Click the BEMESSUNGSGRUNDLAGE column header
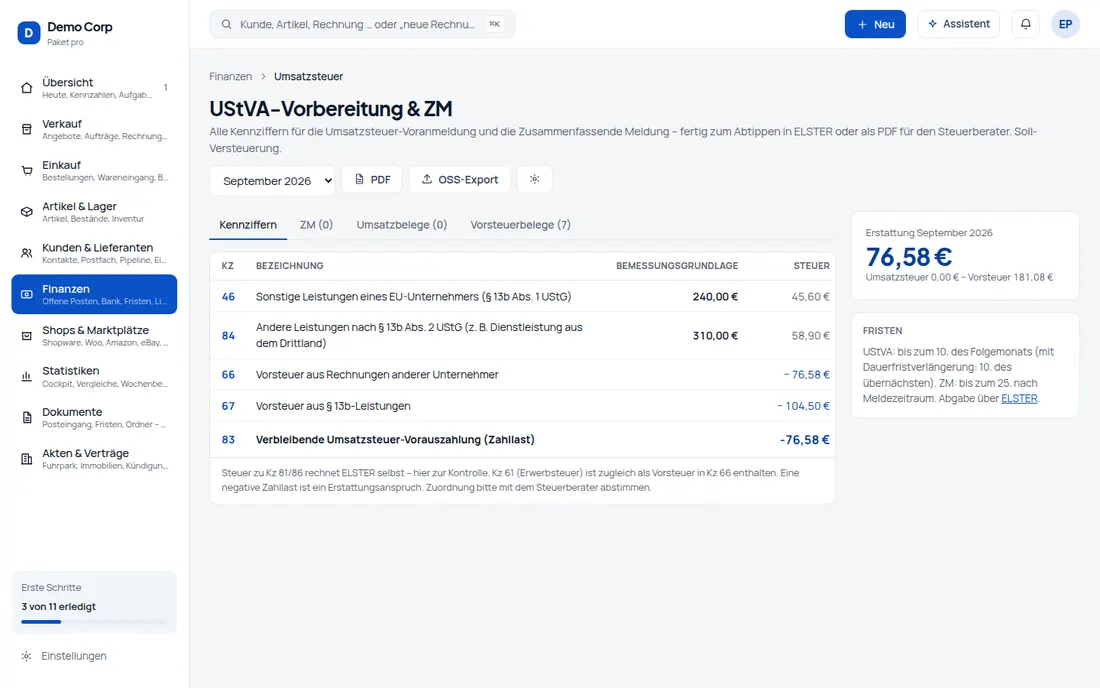Image resolution: width=1100 pixels, height=688 pixels. coord(676,266)
